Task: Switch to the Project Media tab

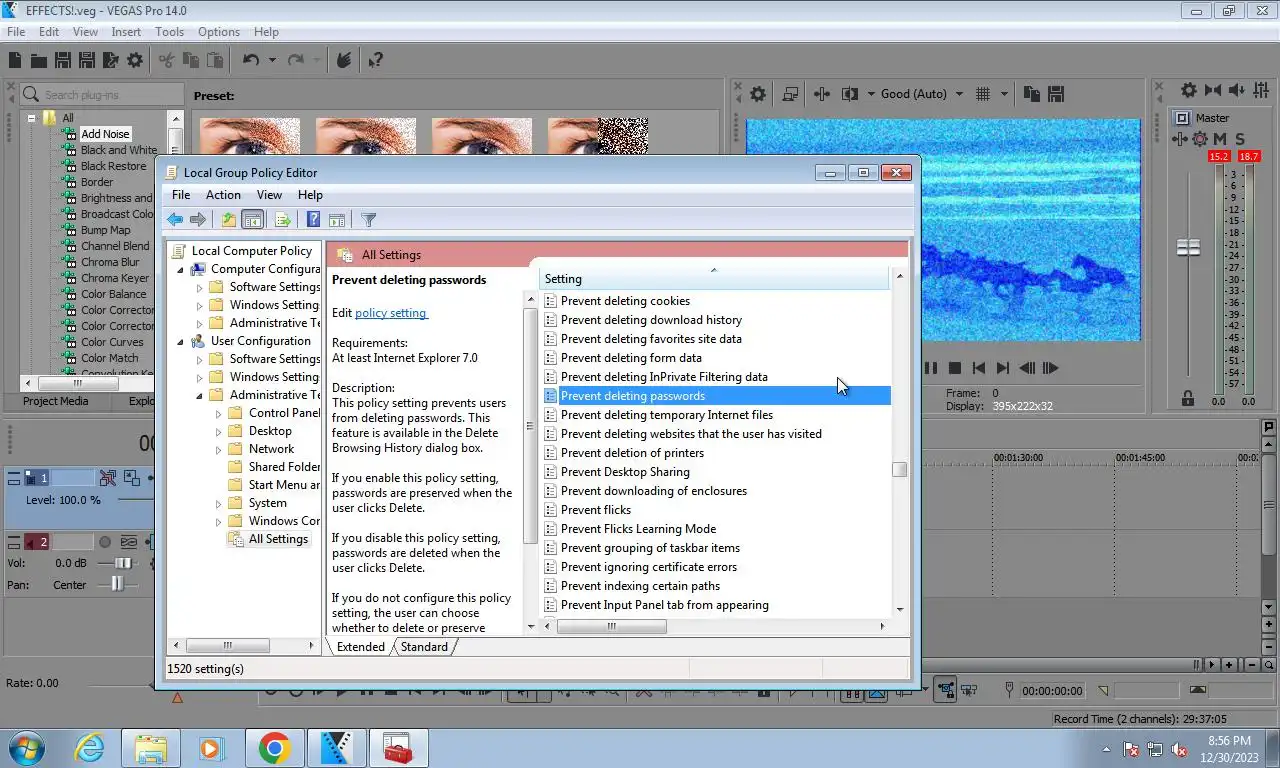Action: pos(56,401)
